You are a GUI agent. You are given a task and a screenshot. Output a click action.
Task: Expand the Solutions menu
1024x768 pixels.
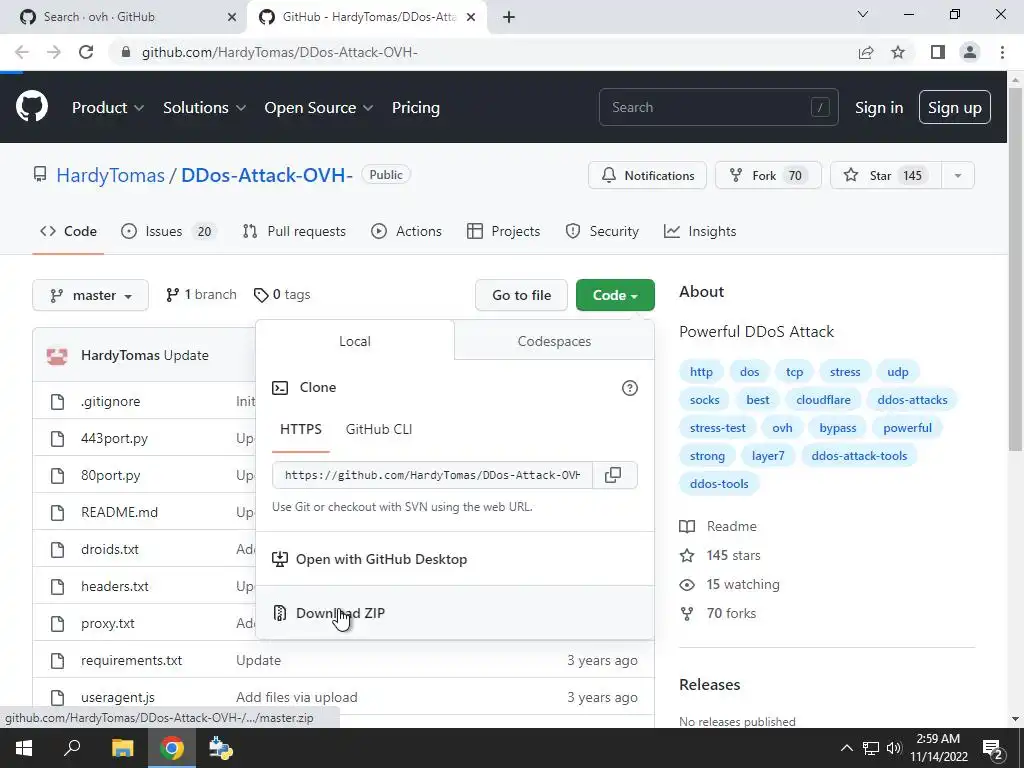204,108
